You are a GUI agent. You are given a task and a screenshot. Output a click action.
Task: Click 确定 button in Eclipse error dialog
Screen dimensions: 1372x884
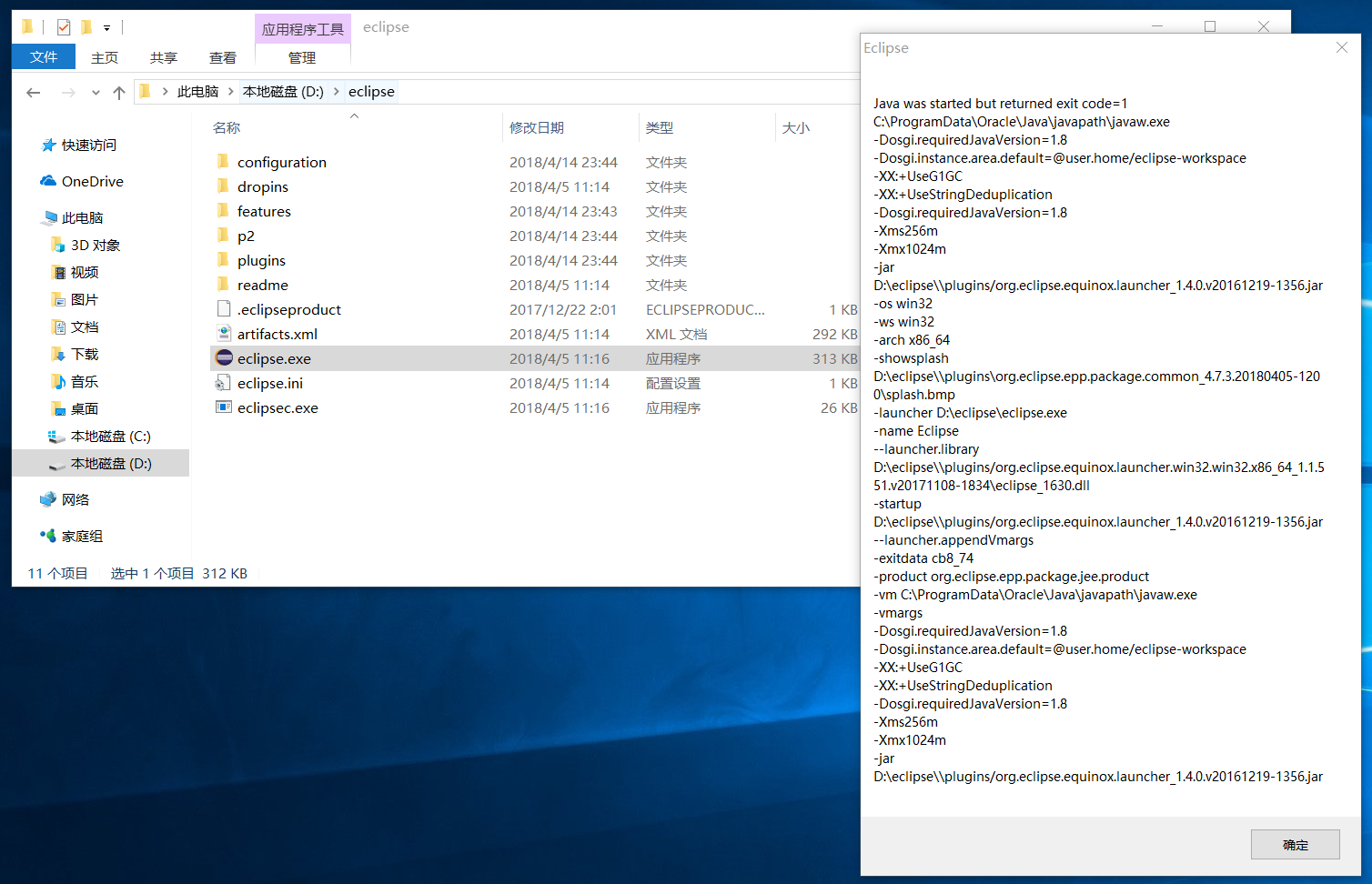1296,844
